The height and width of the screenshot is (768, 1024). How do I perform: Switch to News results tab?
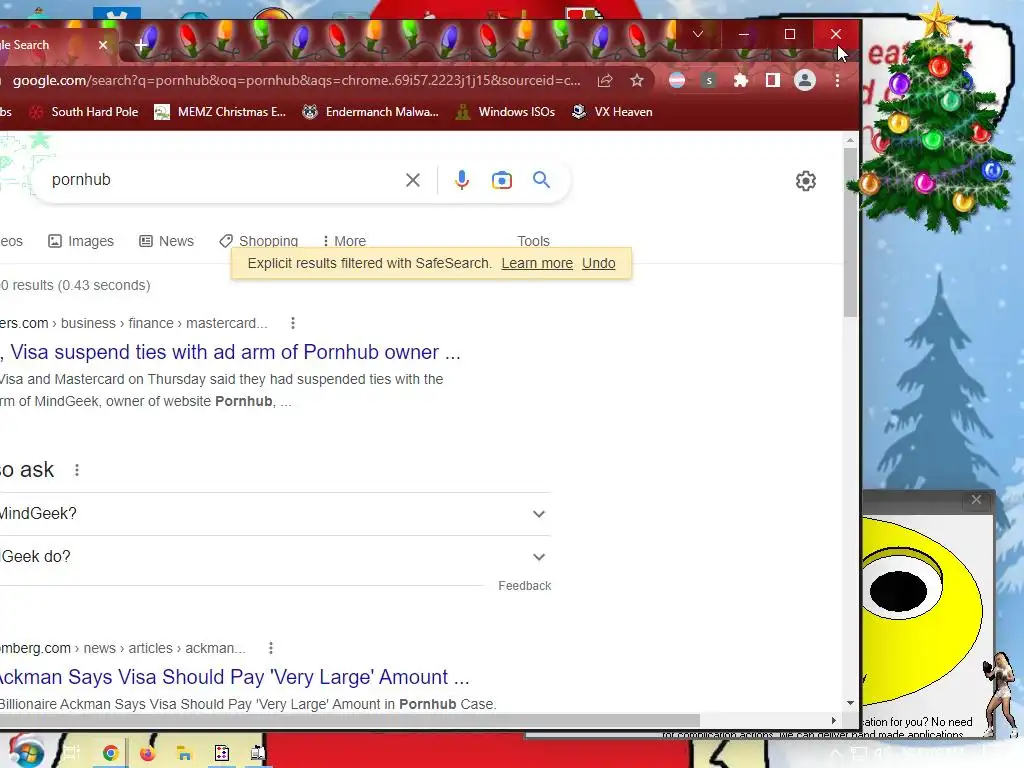pos(167,241)
